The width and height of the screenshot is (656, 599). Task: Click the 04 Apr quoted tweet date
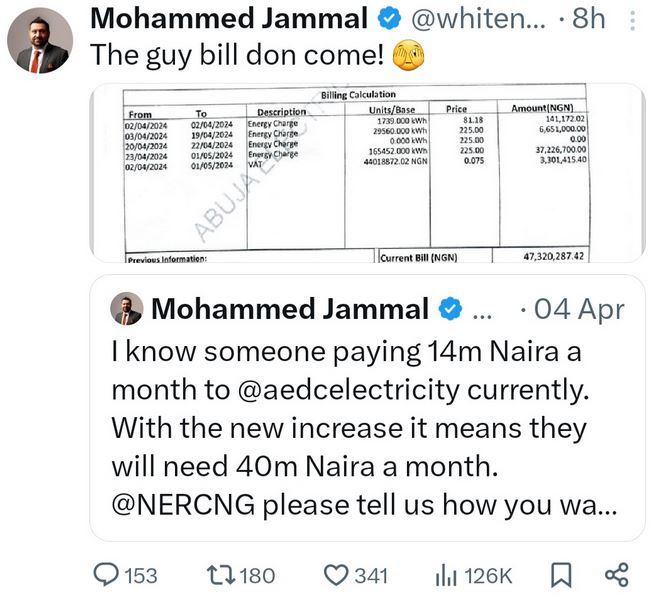pos(577,309)
